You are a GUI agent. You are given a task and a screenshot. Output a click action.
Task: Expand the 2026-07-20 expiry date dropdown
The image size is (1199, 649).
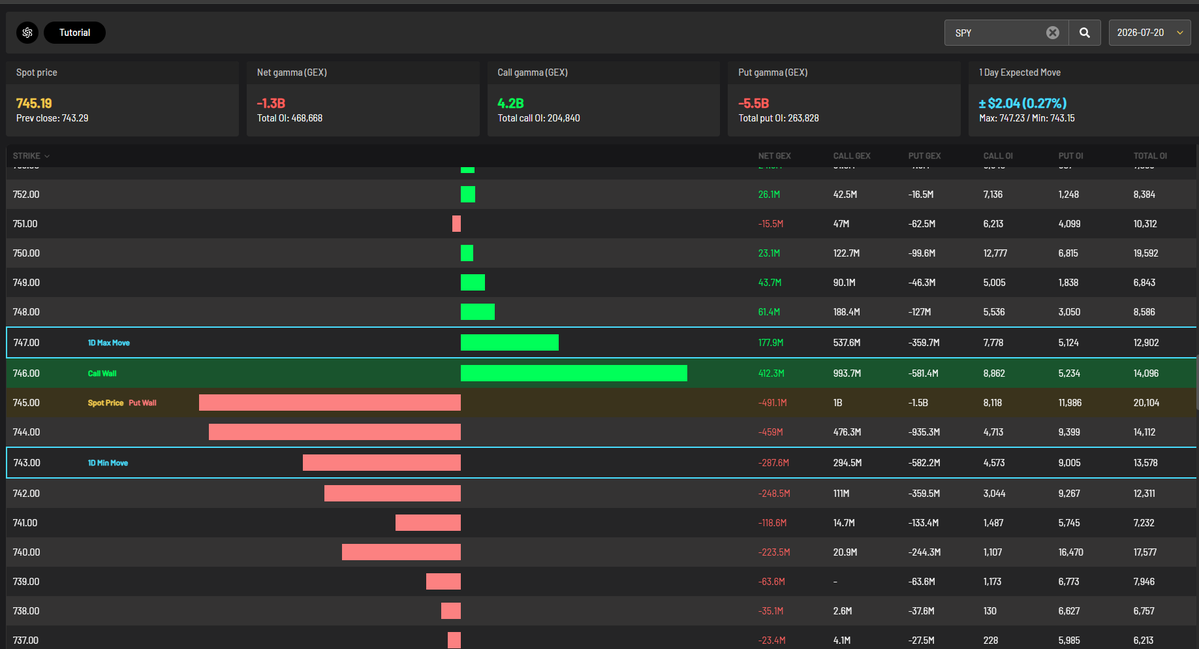pos(1149,33)
